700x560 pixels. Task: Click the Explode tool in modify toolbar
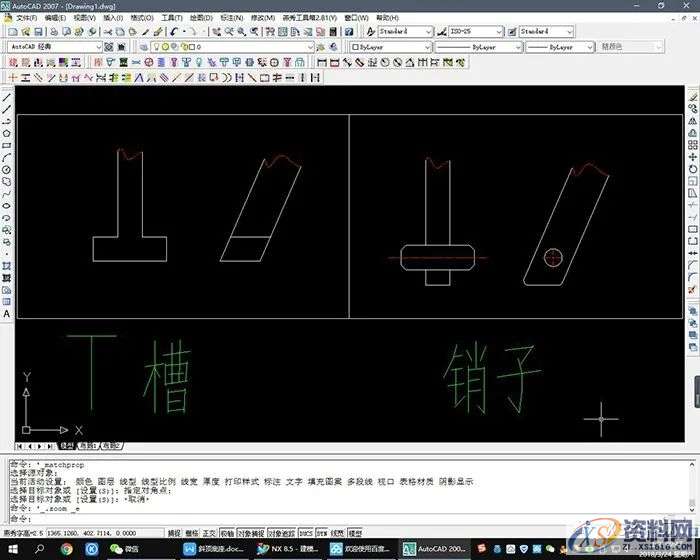point(692,290)
